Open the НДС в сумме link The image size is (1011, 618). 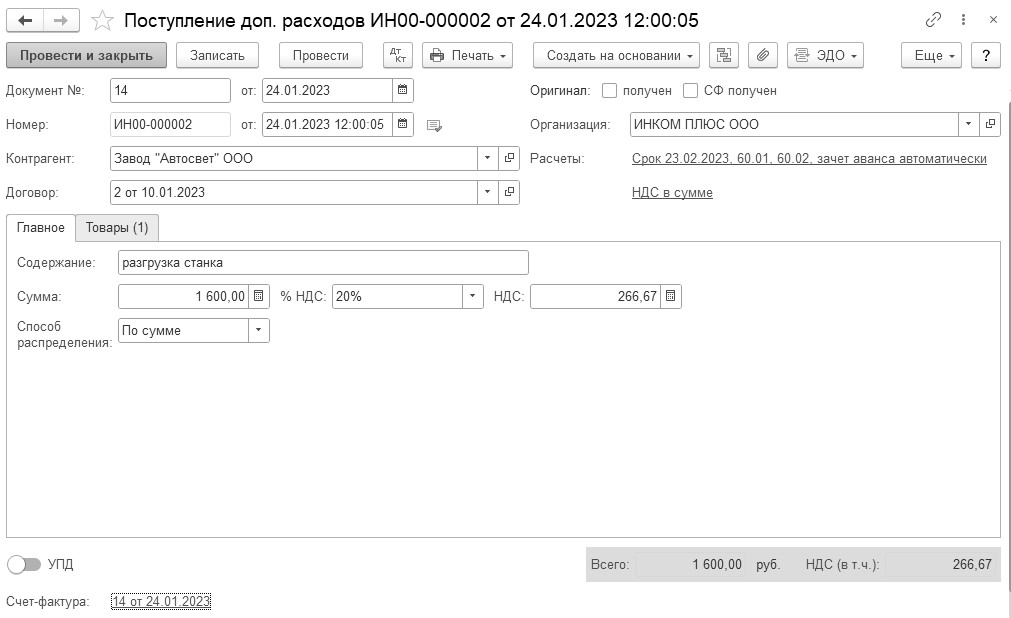pyautogui.click(x=672, y=192)
